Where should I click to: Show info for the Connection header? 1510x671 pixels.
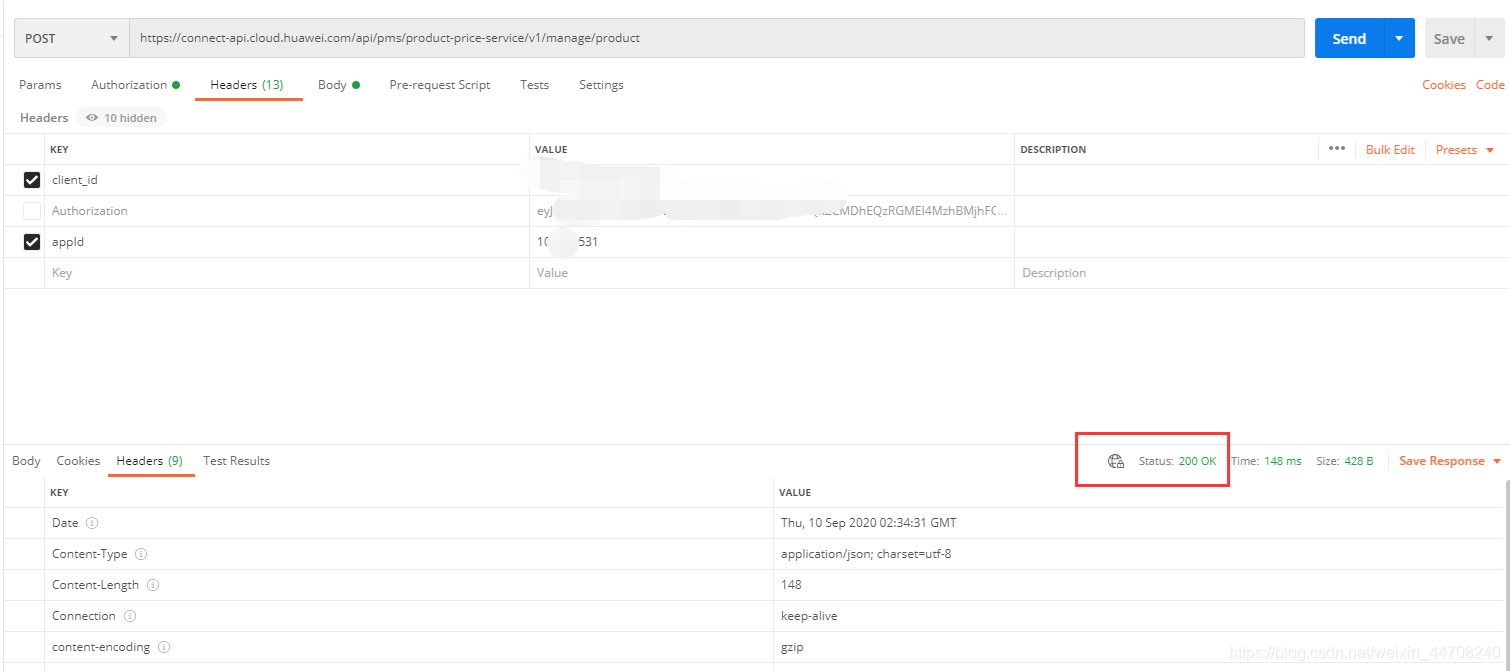click(x=129, y=616)
